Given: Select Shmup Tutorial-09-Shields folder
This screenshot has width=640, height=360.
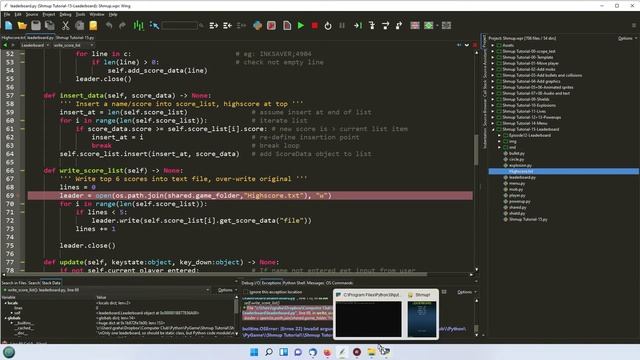Looking at the screenshot, I should coord(526,99).
